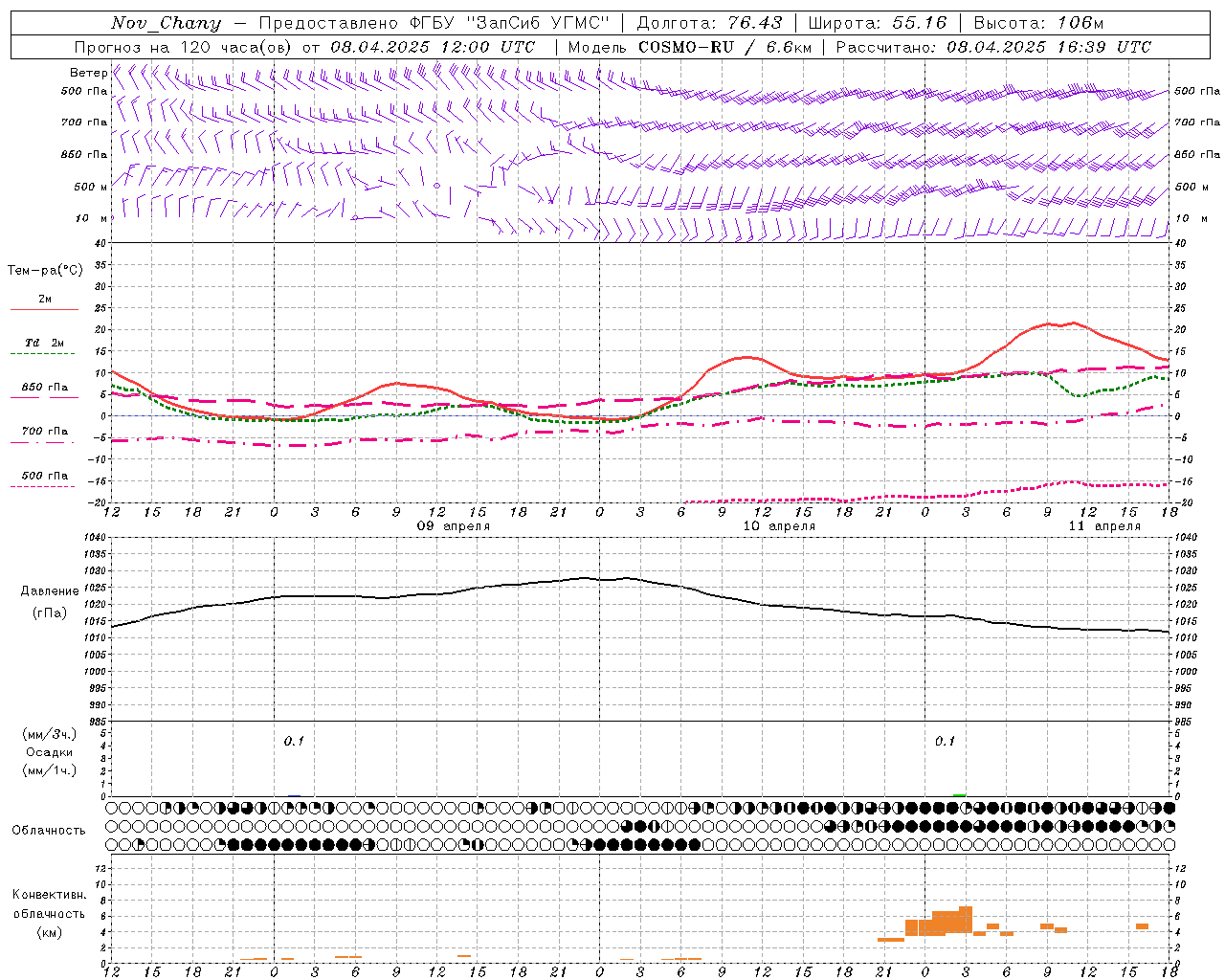
Task: Click the model name 'COSMO-RU / 6.6км'
Action: (x=724, y=47)
